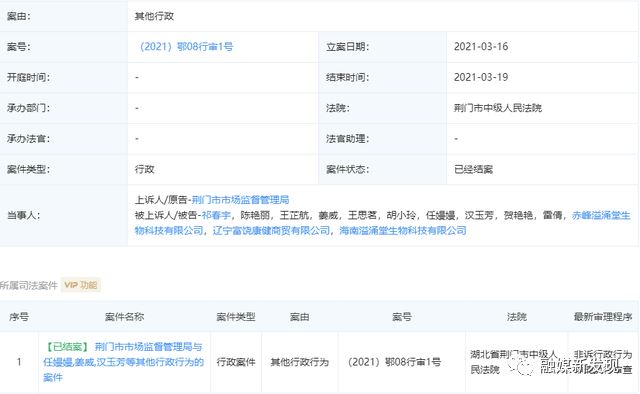Click the filing date 2021-03-16
The width and height of the screenshot is (640, 394).
[481, 47]
